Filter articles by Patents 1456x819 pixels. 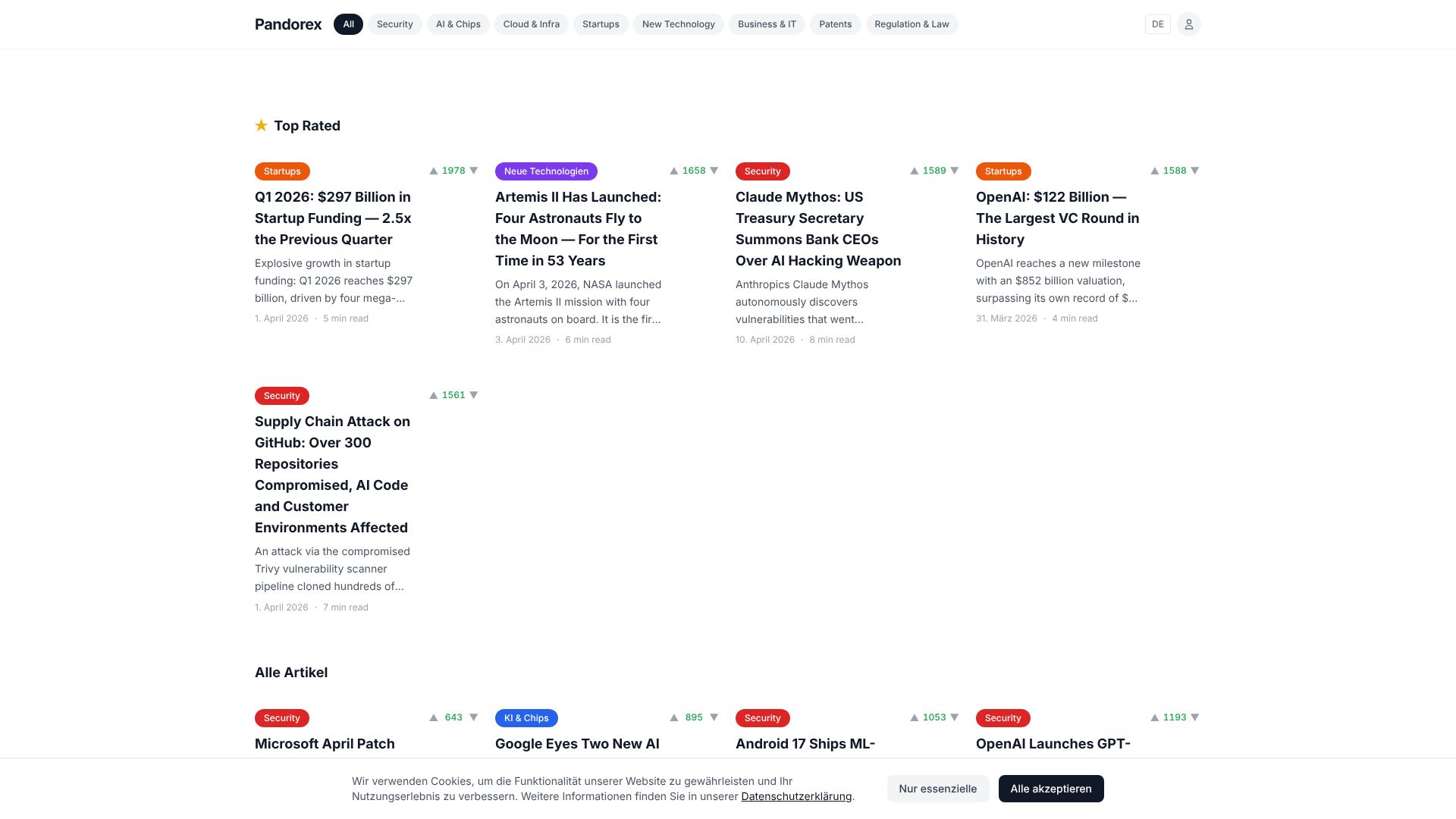(x=836, y=24)
